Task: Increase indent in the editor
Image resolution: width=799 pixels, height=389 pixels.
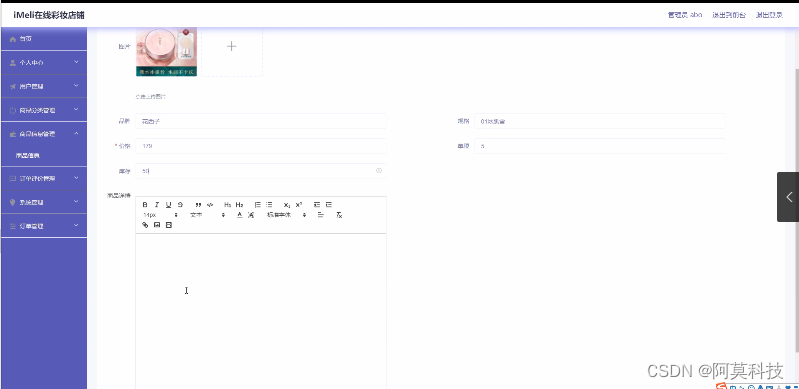Action: pyautogui.click(x=329, y=204)
